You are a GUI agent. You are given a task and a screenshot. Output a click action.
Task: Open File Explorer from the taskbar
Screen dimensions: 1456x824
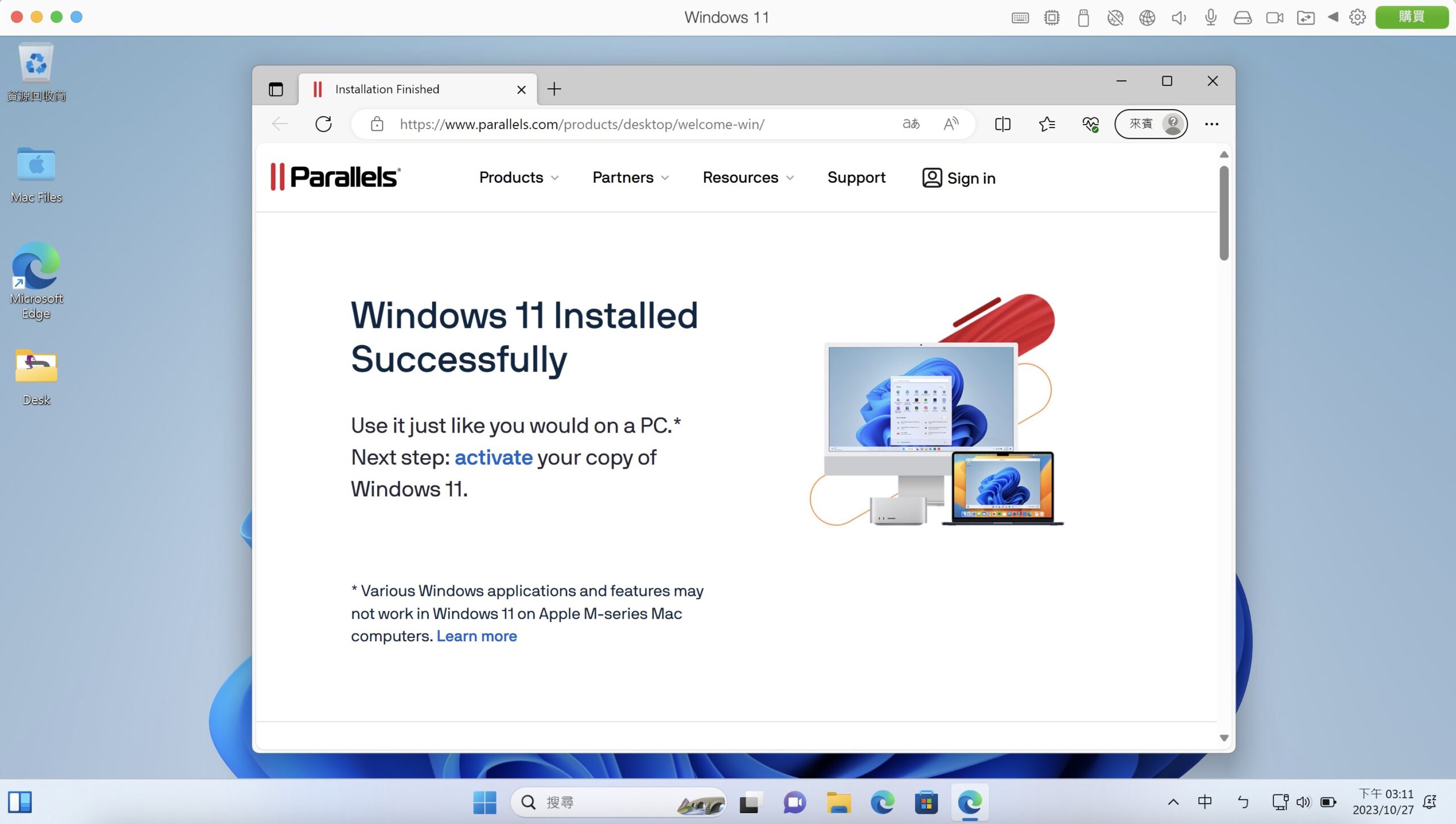838,802
